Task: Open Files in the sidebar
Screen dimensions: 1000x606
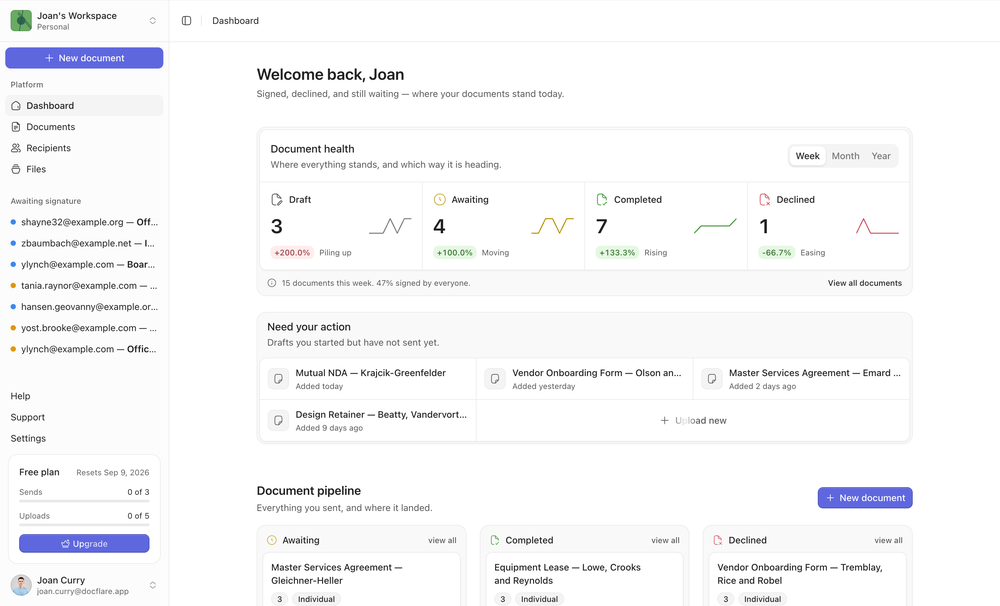Action: point(84,169)
